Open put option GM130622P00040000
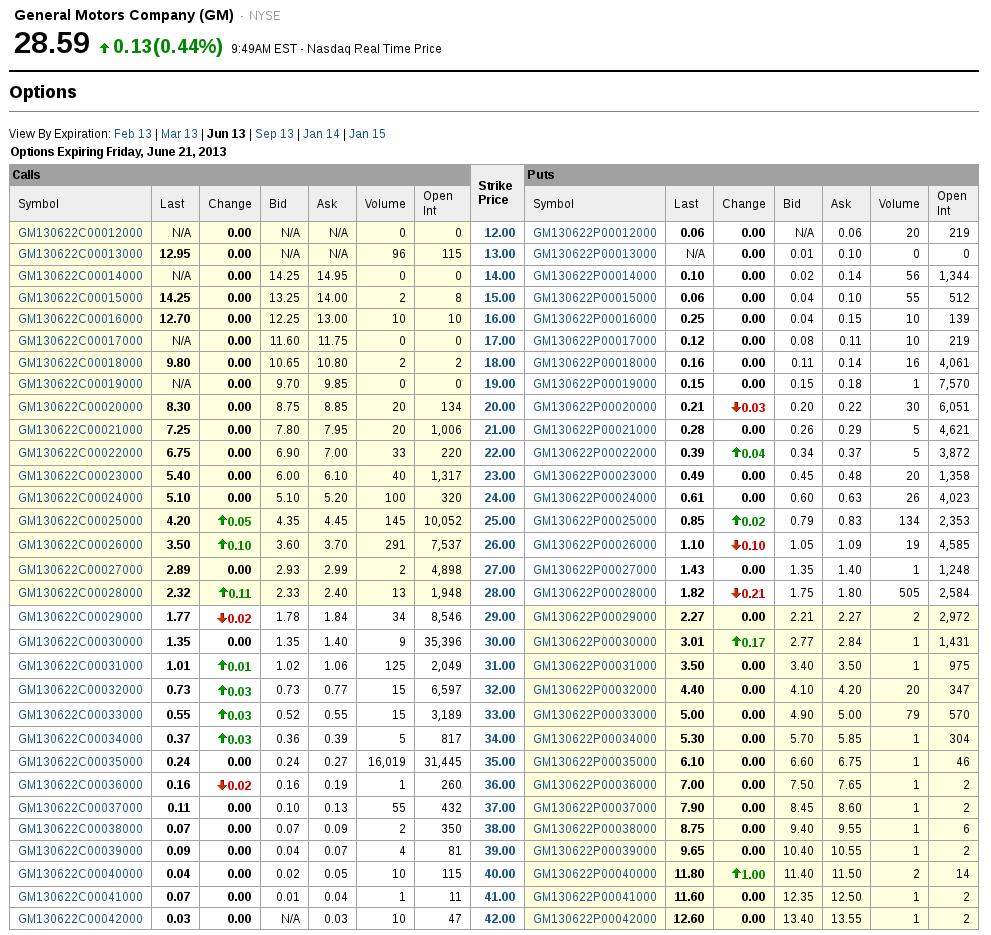This screenshot has width=991, height=935. point(595,874)
